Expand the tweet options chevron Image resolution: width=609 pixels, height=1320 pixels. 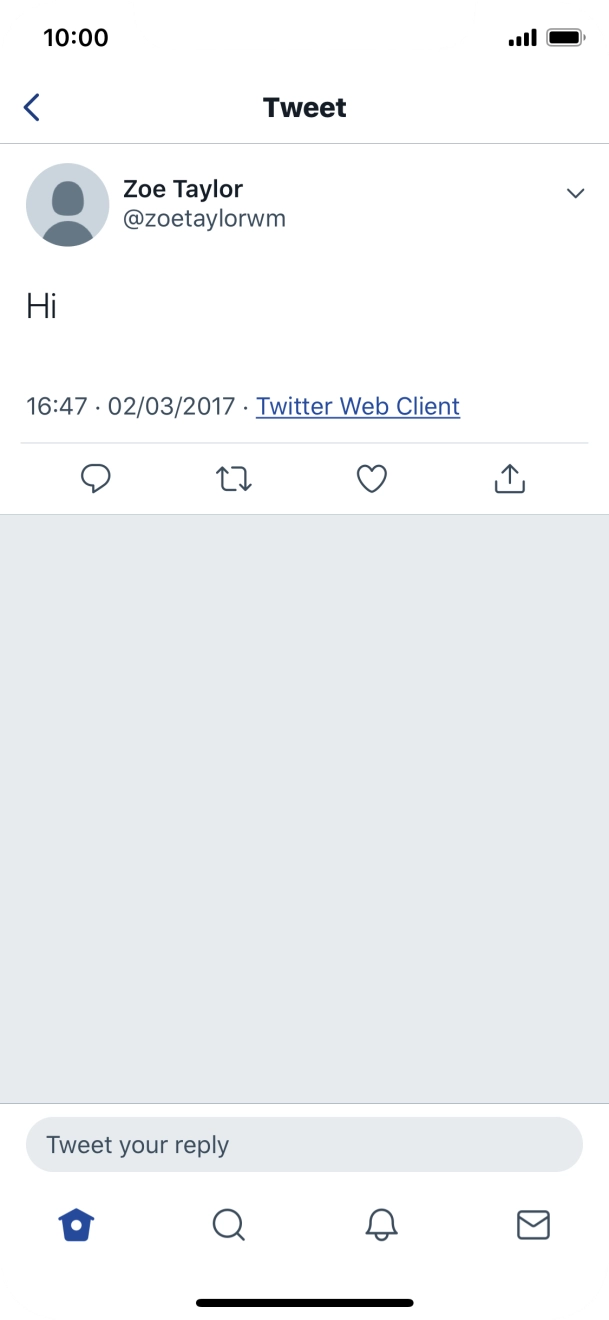(x=575, y=193)
